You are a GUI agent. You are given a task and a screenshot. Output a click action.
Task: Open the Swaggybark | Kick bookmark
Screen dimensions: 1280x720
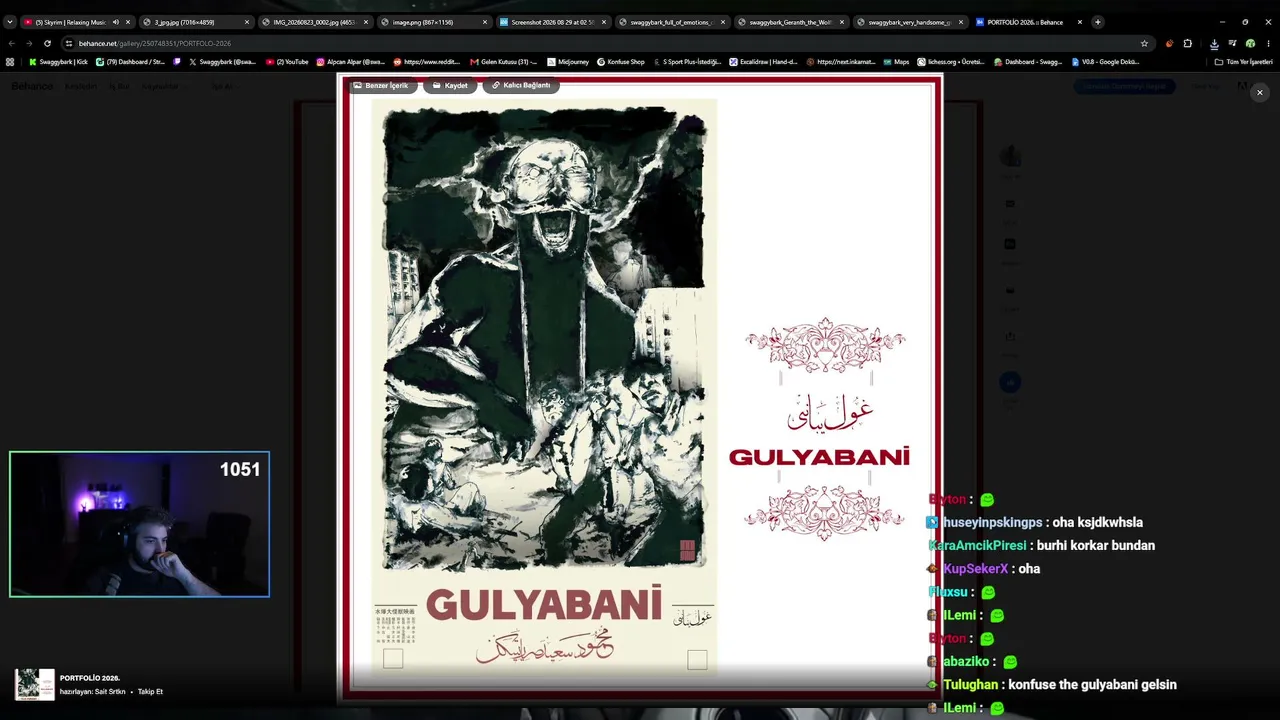58,62
